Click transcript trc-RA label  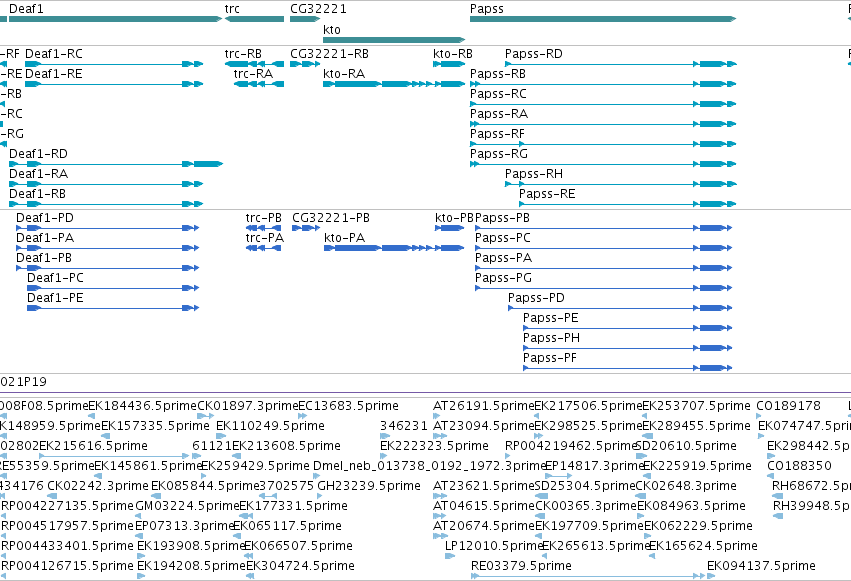[x=253, y=74]
